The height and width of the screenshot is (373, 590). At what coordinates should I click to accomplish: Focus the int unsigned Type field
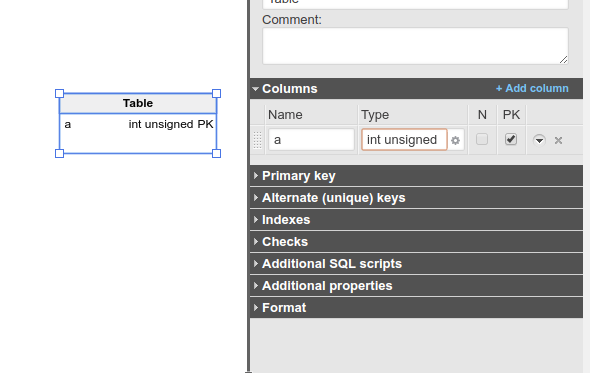(404, 140)
